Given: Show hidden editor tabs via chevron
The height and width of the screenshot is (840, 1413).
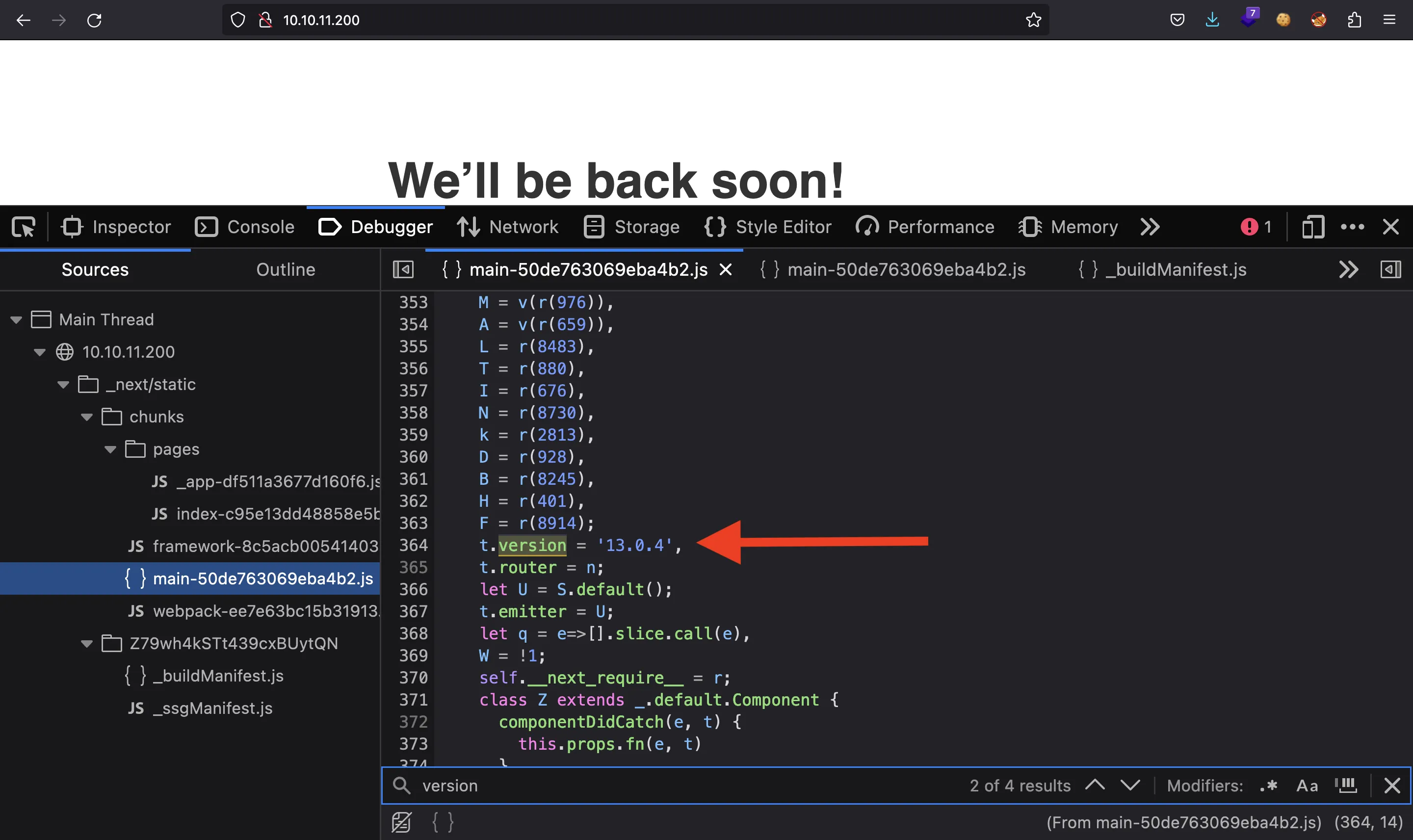Looking at the screenshot, I should coord(1348,270).
